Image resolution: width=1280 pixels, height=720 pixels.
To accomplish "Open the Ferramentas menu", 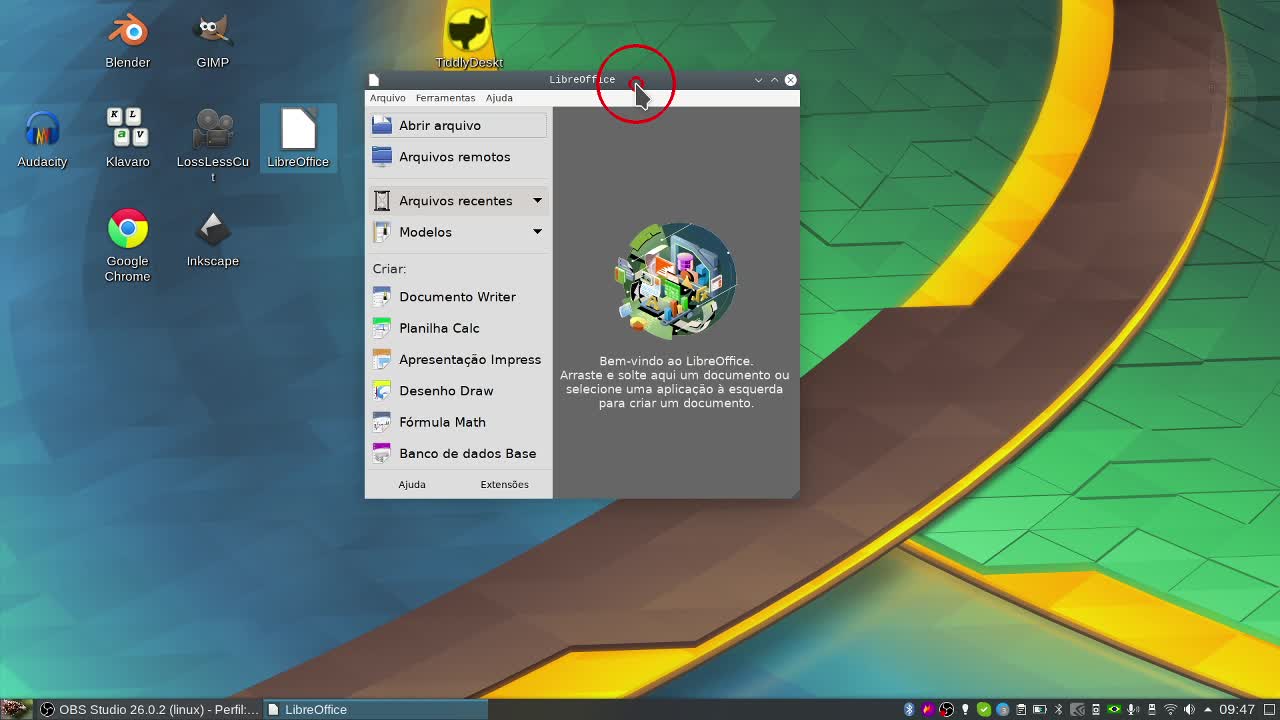I will (x=445, y=98).
